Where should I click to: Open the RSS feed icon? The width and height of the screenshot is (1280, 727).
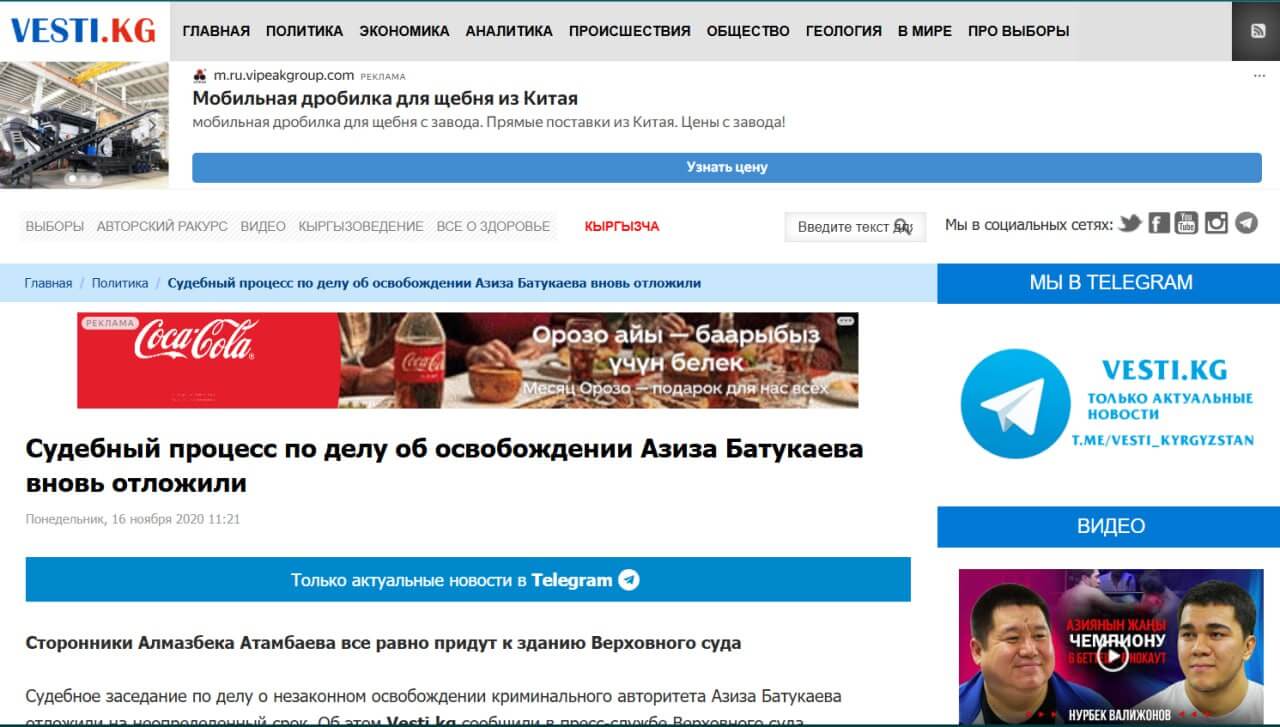click(1258, 30)
